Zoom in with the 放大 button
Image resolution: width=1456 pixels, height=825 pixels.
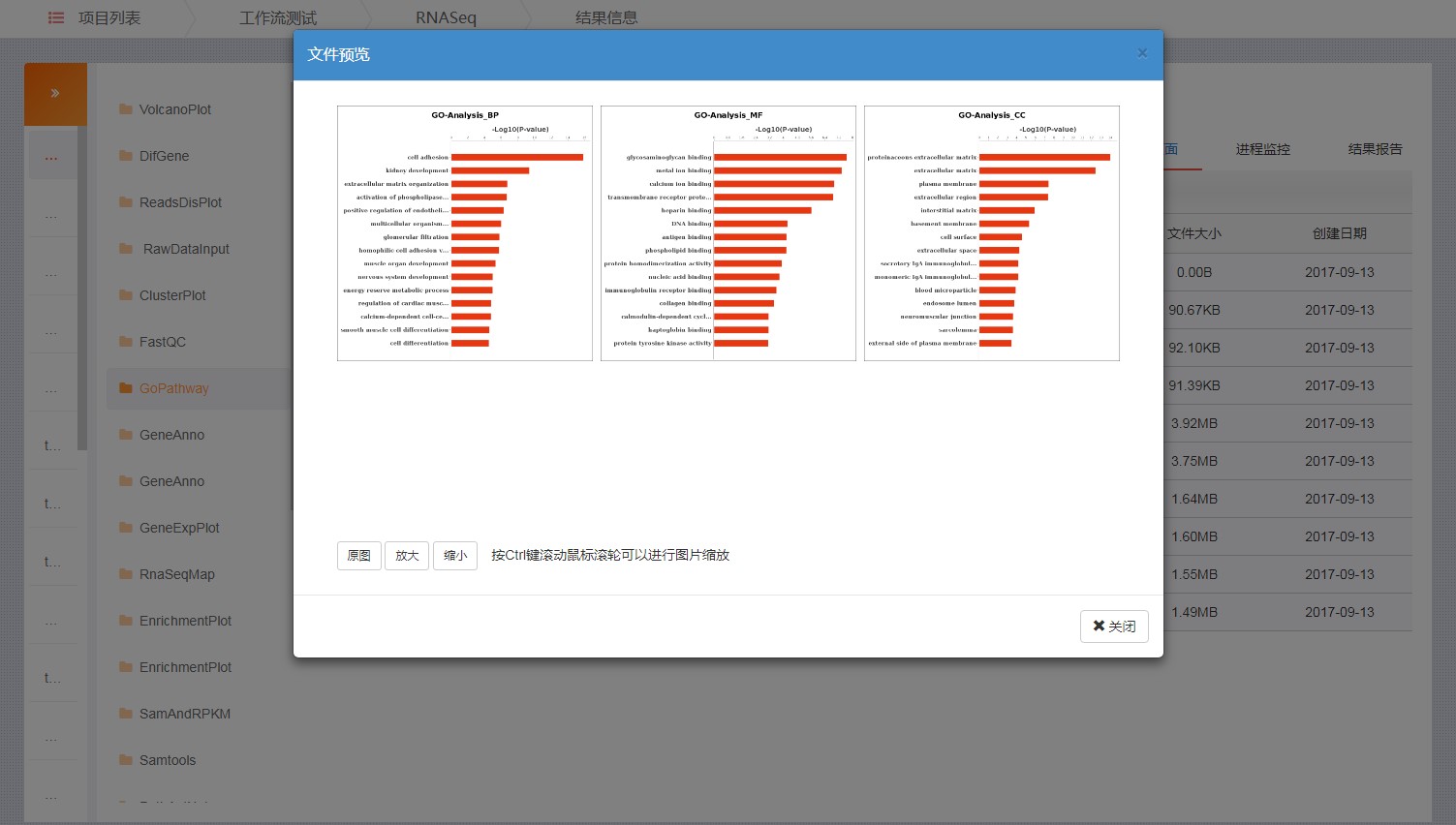click(x=407, y=556)
